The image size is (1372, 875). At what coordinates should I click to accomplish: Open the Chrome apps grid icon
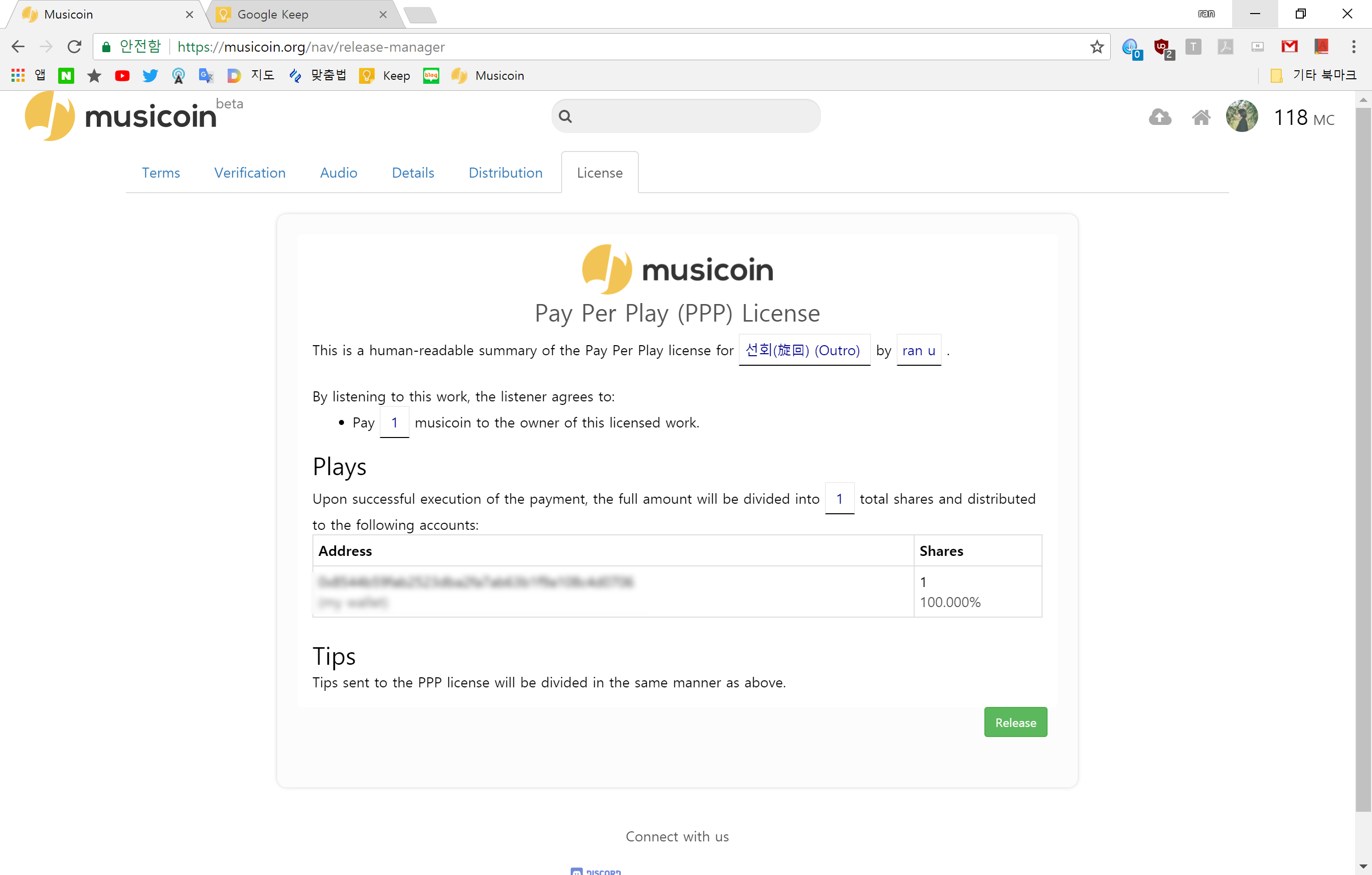coord(17,75)
